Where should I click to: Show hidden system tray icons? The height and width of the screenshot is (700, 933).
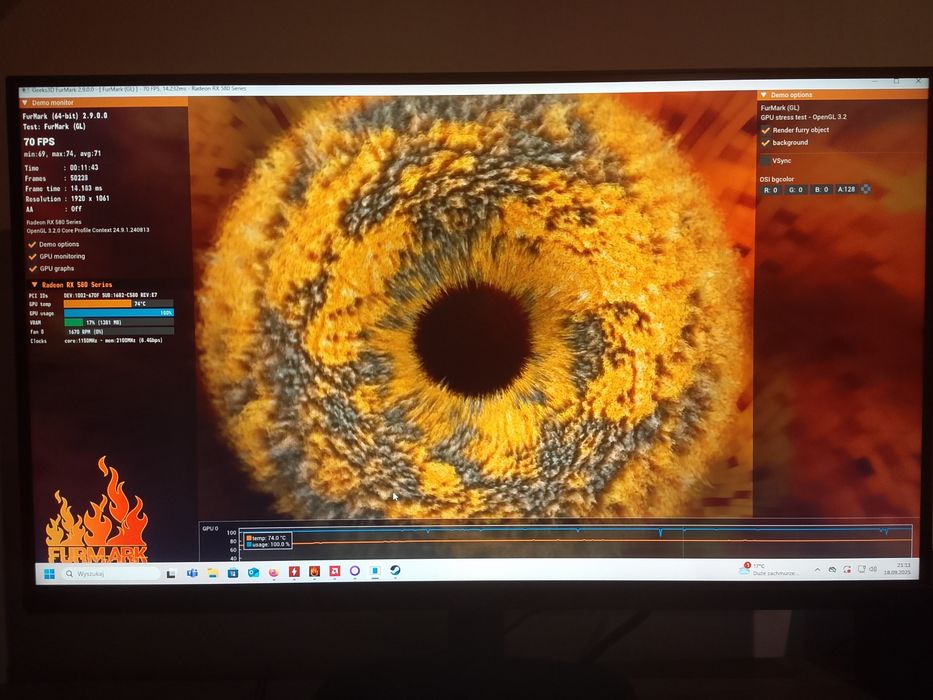click(x=818, y=570)
